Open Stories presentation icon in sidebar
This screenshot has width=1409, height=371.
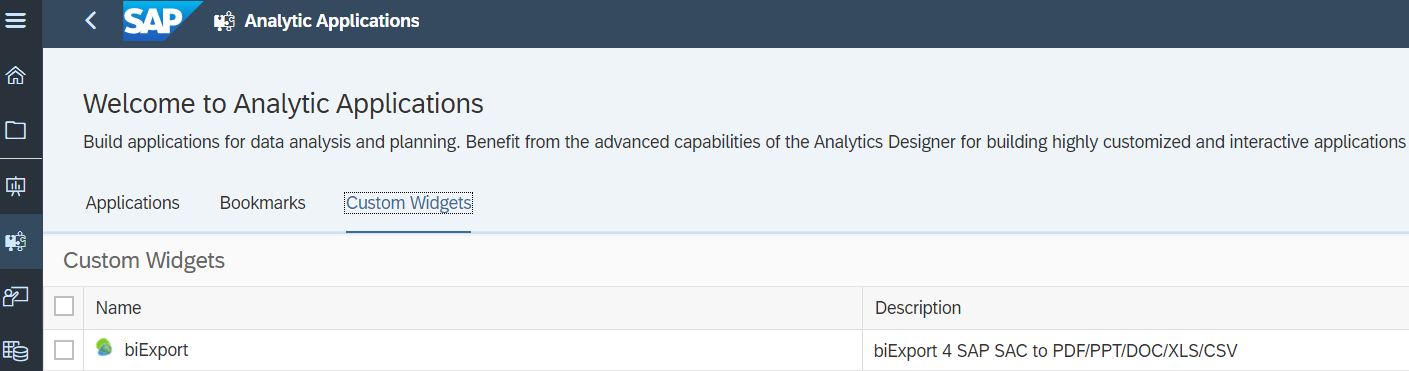[16, 186]
